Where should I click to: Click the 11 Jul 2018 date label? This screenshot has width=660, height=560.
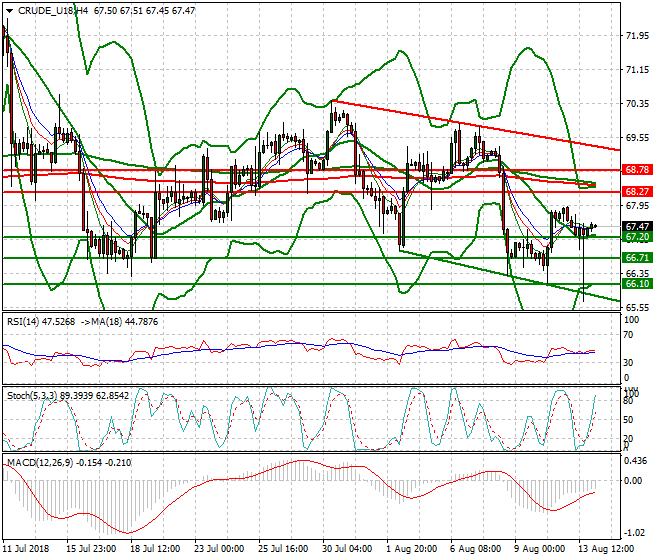26,549
